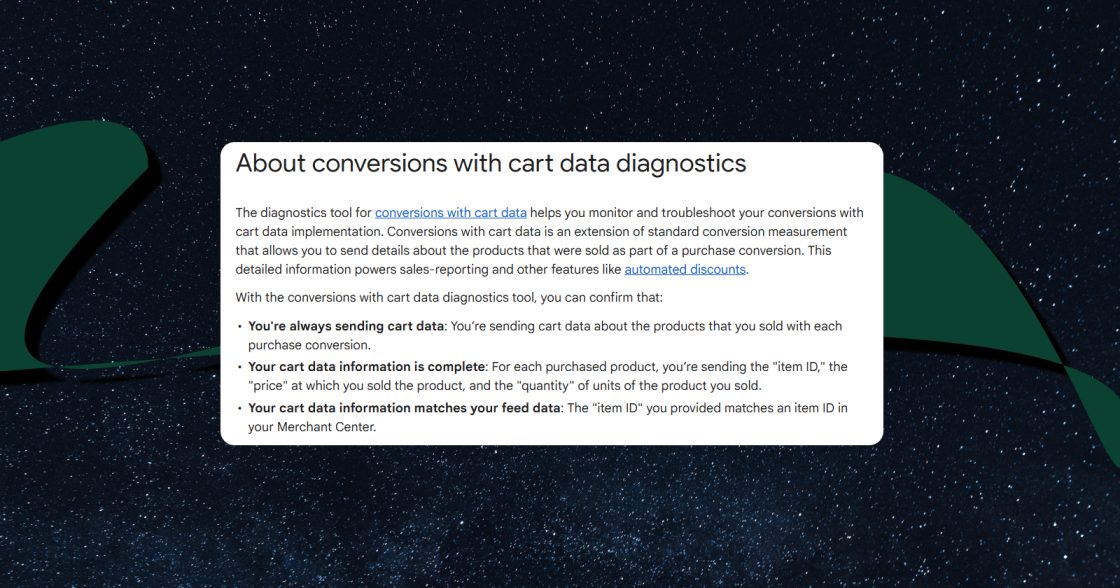The image size is (1120, 588).
Task: Click "purchase conversion." ending the first bullet
Action: pos(309,345)
